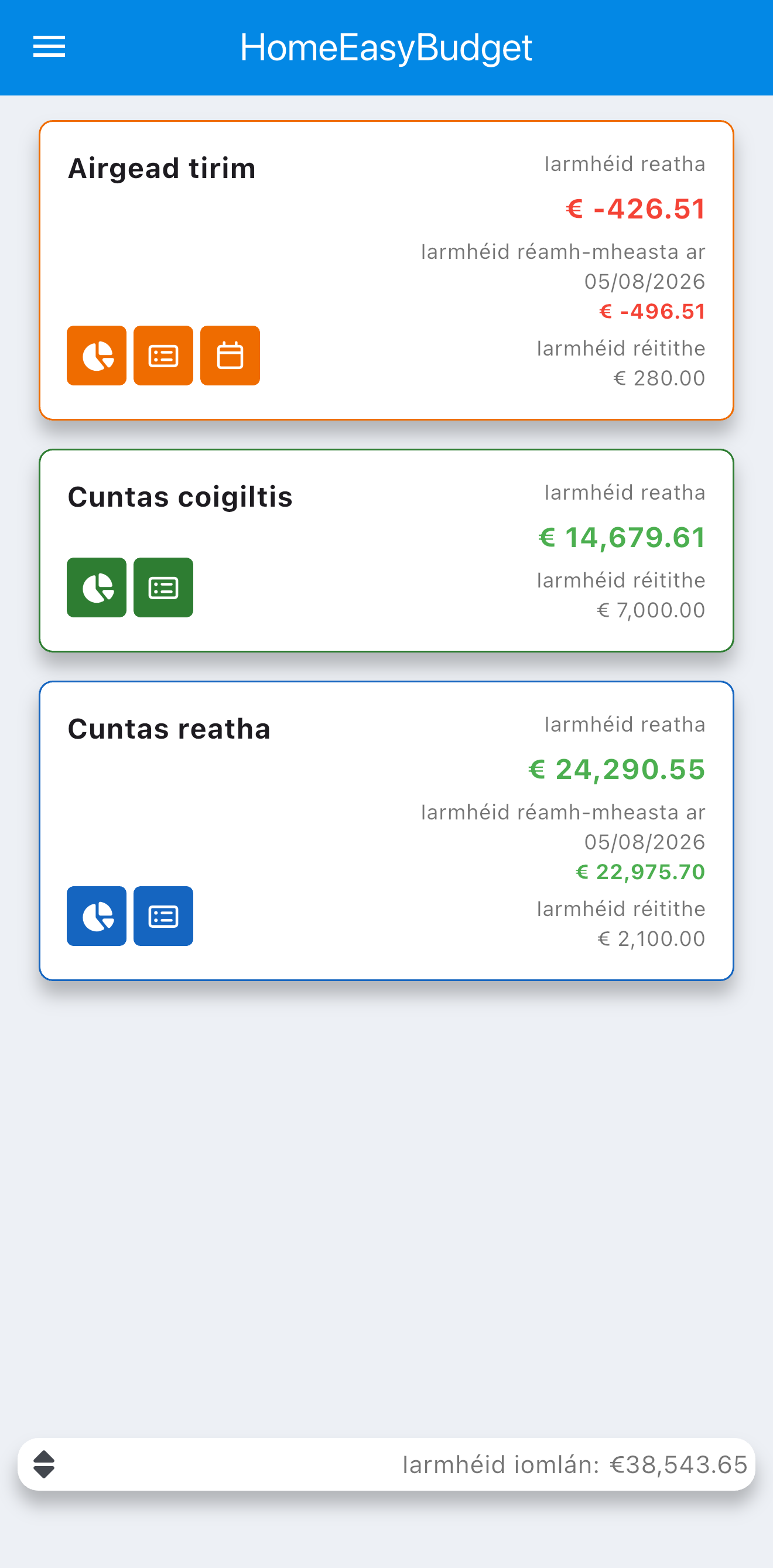Click the € 22,975.70 forecast balance
The width and height of the screenshot is (773, 1568).
tap(640, 872)
